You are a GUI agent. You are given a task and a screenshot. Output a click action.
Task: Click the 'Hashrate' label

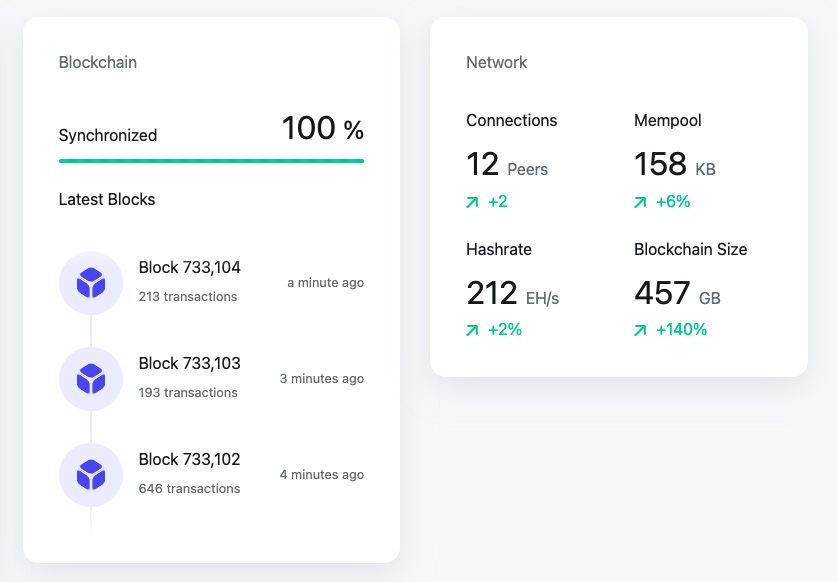point(499,250)
